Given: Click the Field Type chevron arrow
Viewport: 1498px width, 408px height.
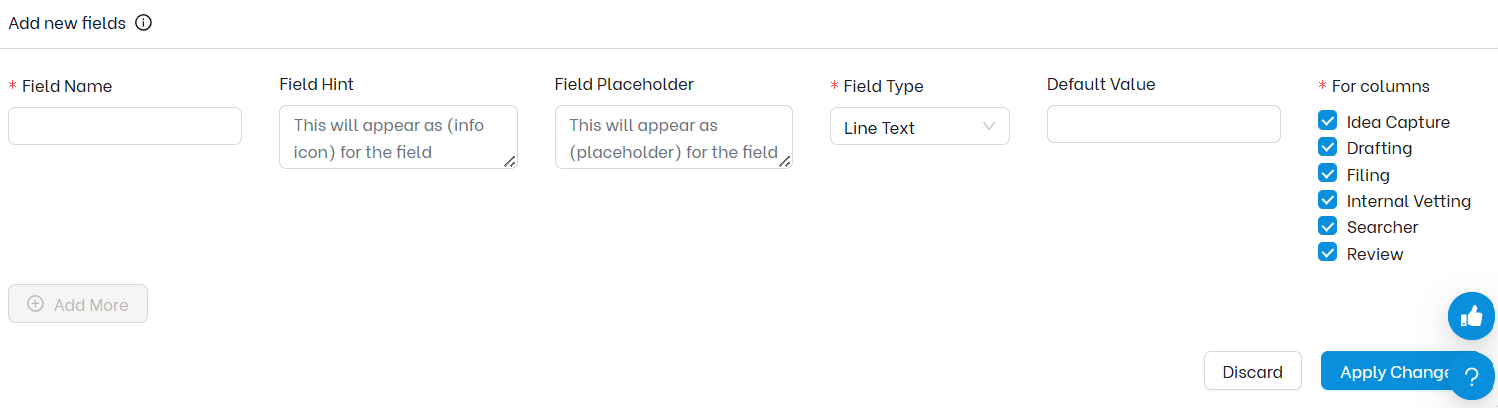Looking at the screenshot, I should [989, 126].
